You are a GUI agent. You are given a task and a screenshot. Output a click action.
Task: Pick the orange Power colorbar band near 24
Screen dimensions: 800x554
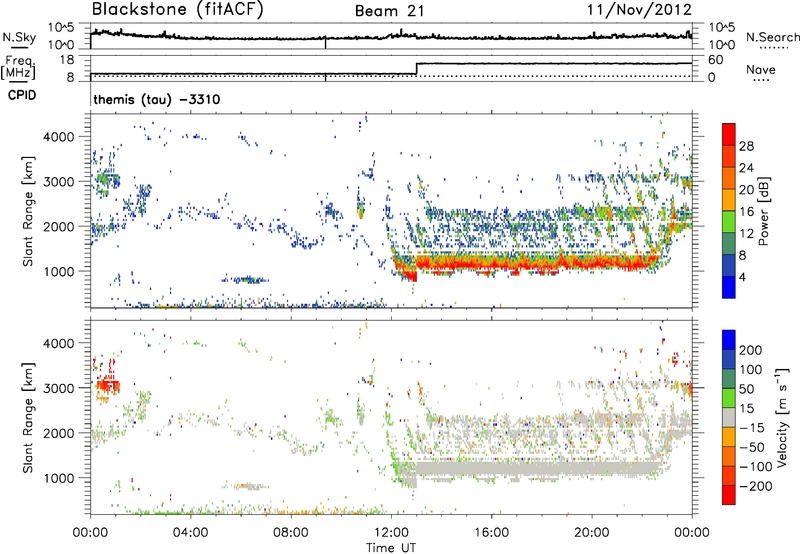point(729,178)
